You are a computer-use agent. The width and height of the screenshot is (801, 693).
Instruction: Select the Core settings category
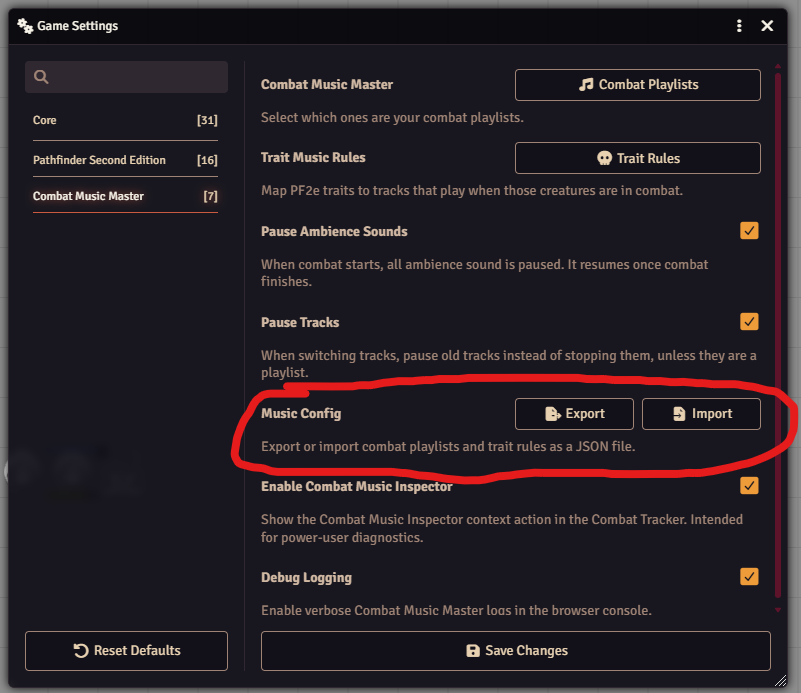pos(125,121)
